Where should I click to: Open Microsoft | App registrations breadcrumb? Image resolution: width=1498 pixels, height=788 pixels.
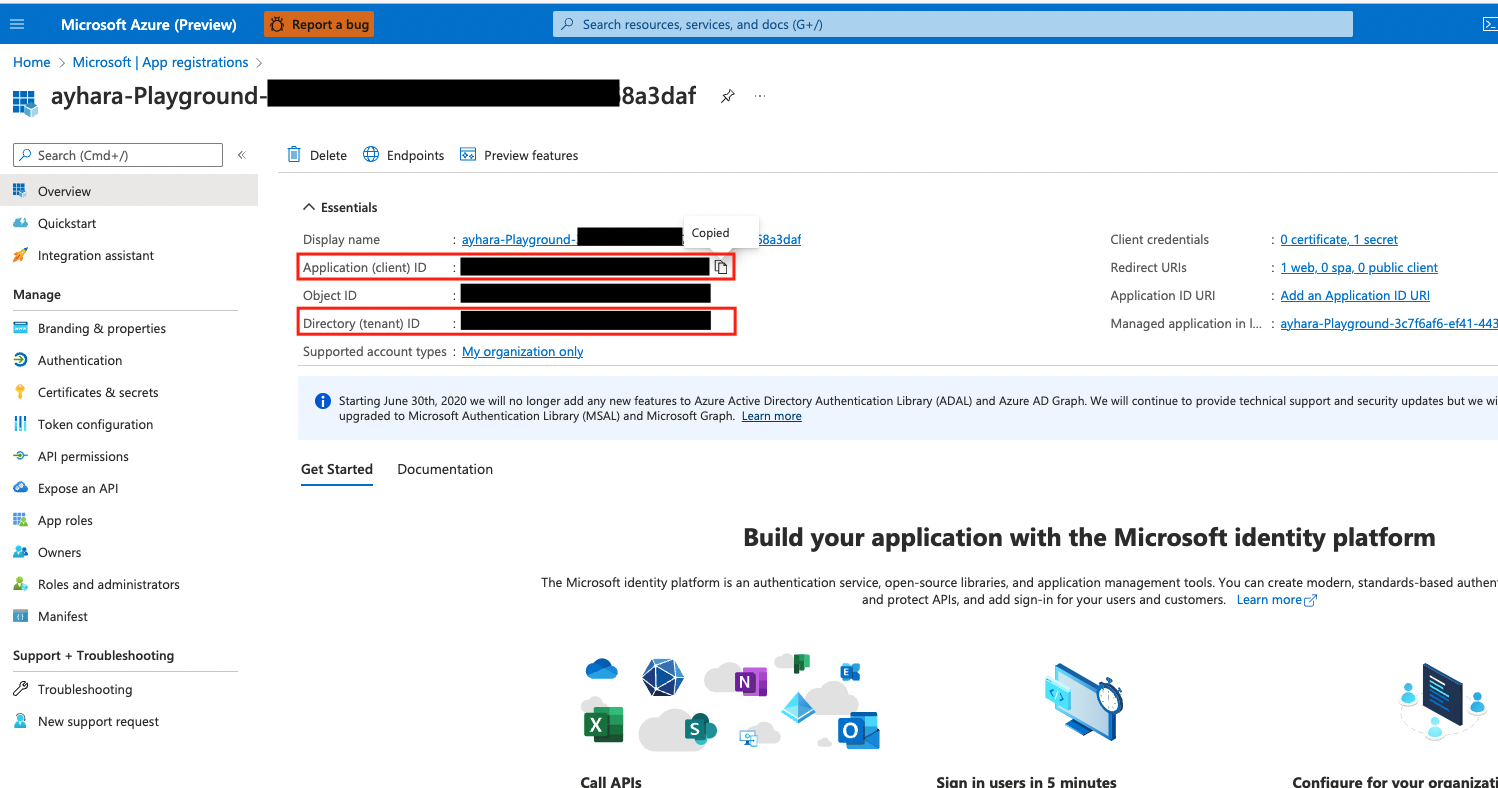pyautogui.click(x=160, y=62)
